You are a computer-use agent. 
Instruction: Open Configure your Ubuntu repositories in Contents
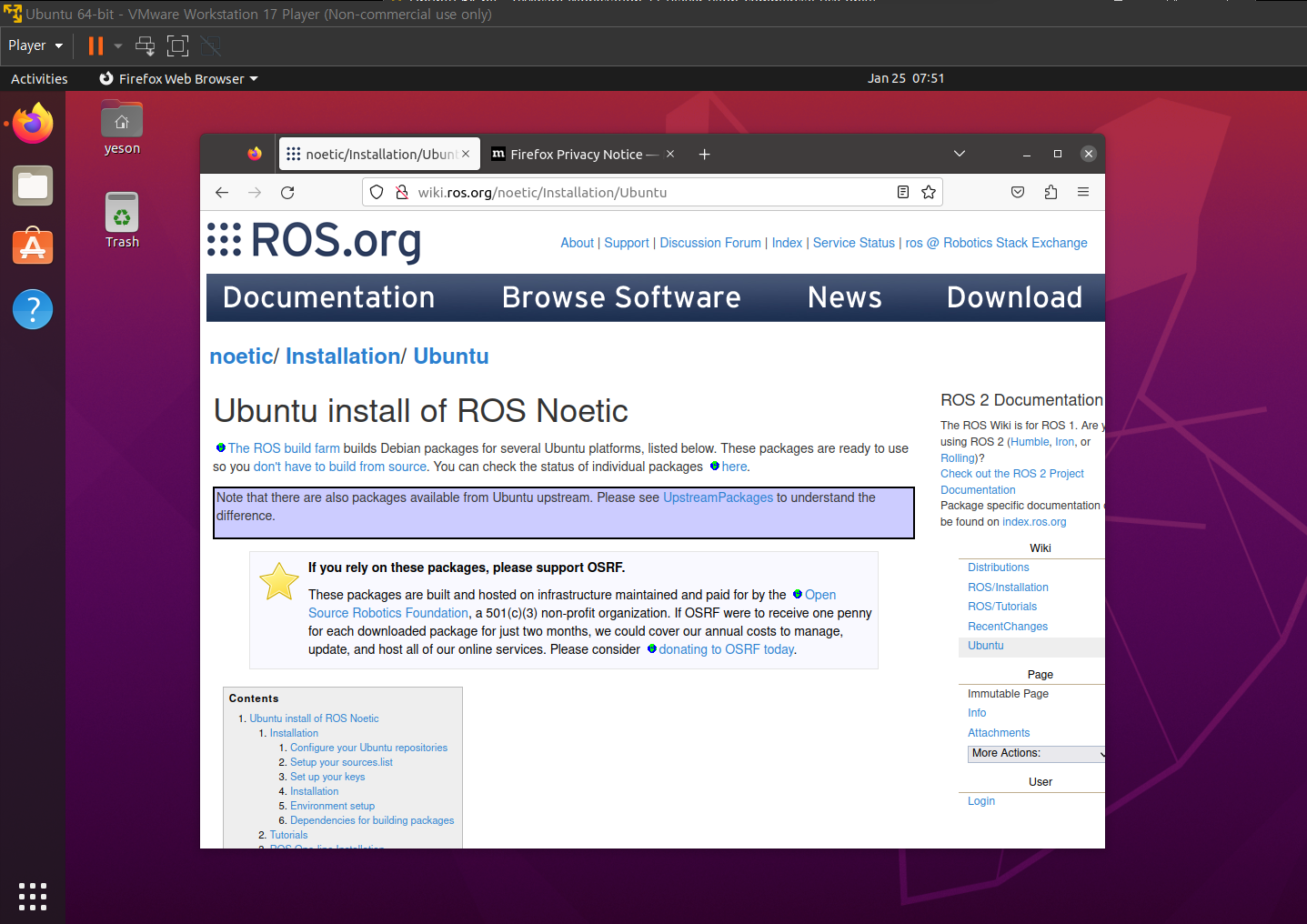[x=368, y=748]
